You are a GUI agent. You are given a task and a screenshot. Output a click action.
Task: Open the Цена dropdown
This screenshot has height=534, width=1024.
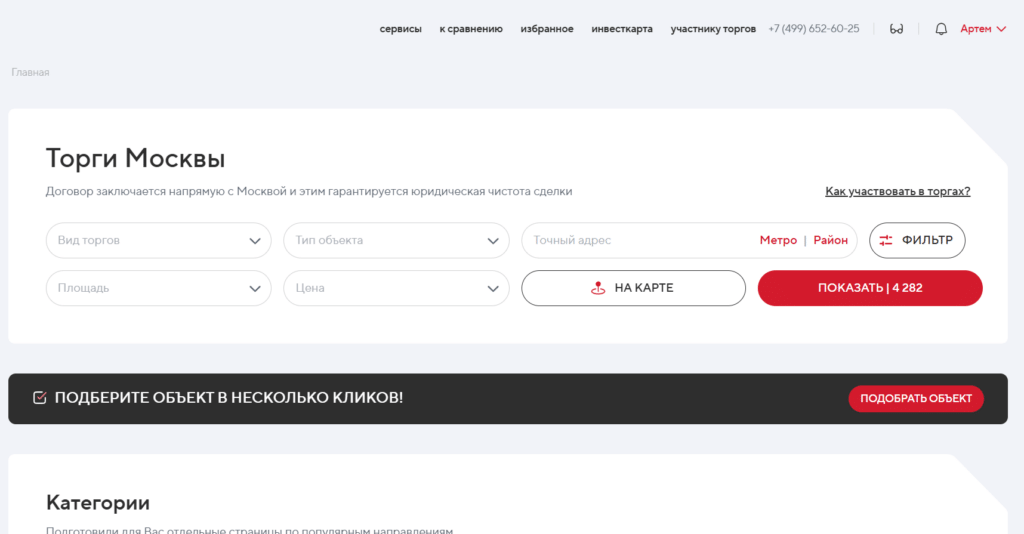(396, 288)
